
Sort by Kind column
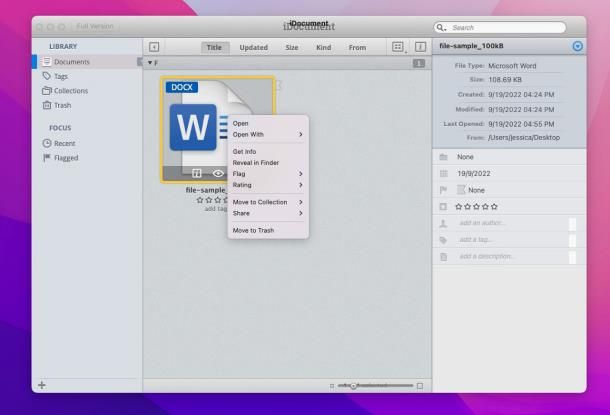click(323, 47)
